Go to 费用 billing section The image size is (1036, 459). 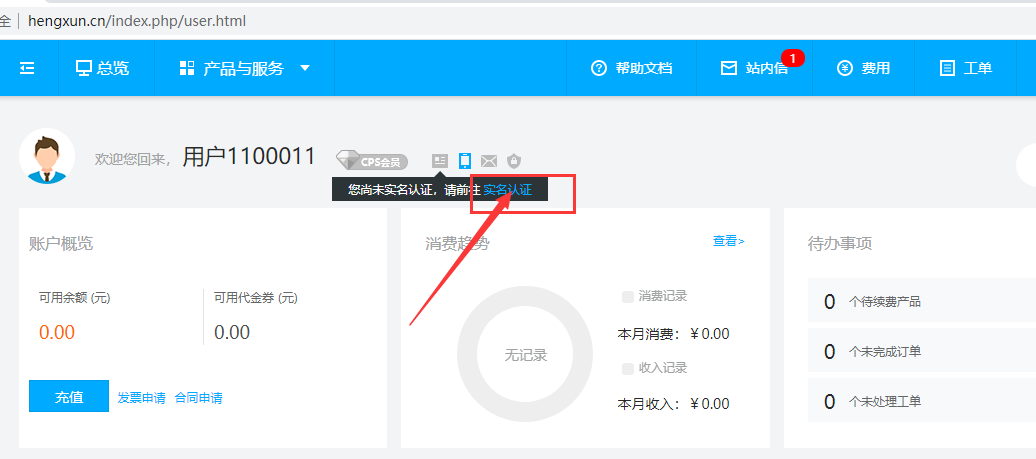coord(863,68)
